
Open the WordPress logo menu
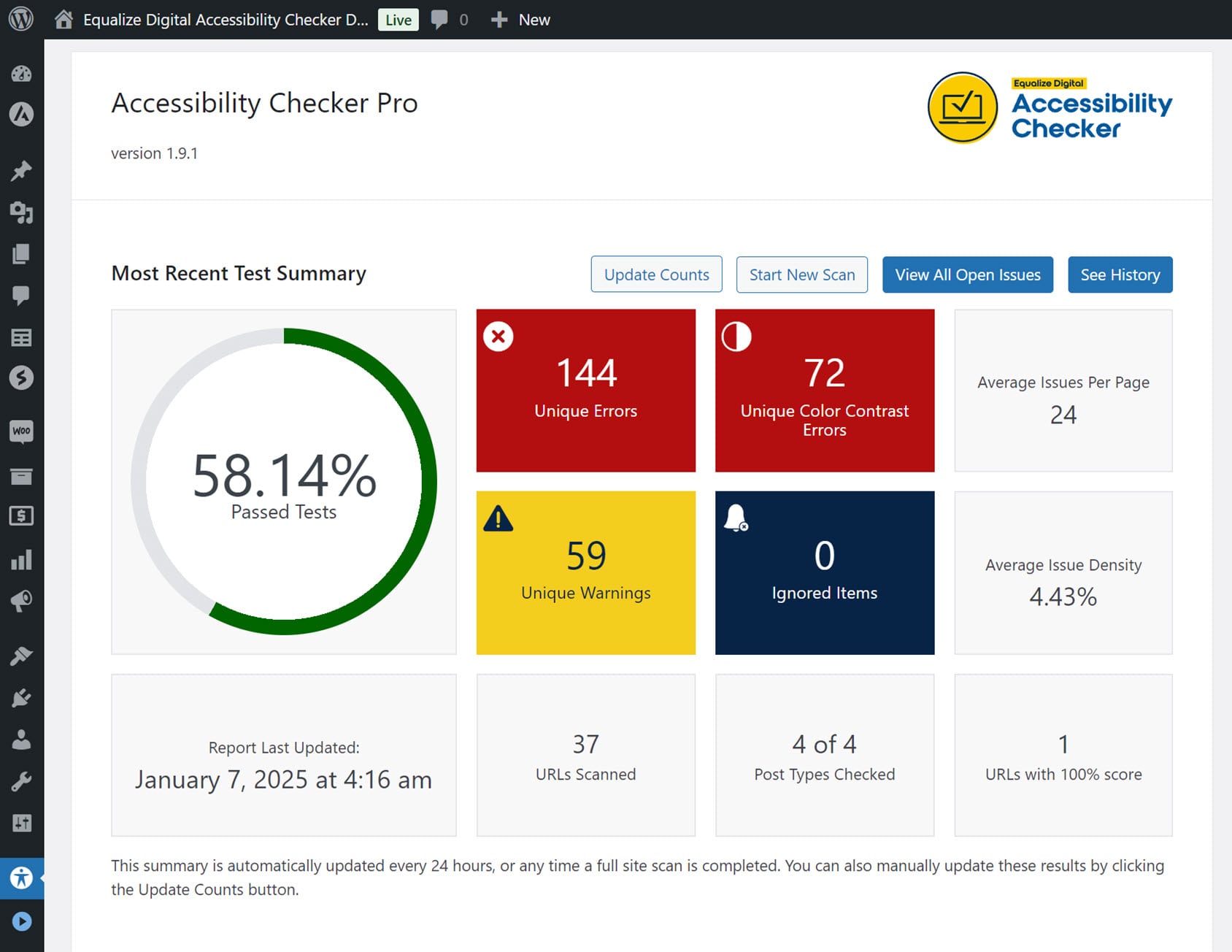21,19
